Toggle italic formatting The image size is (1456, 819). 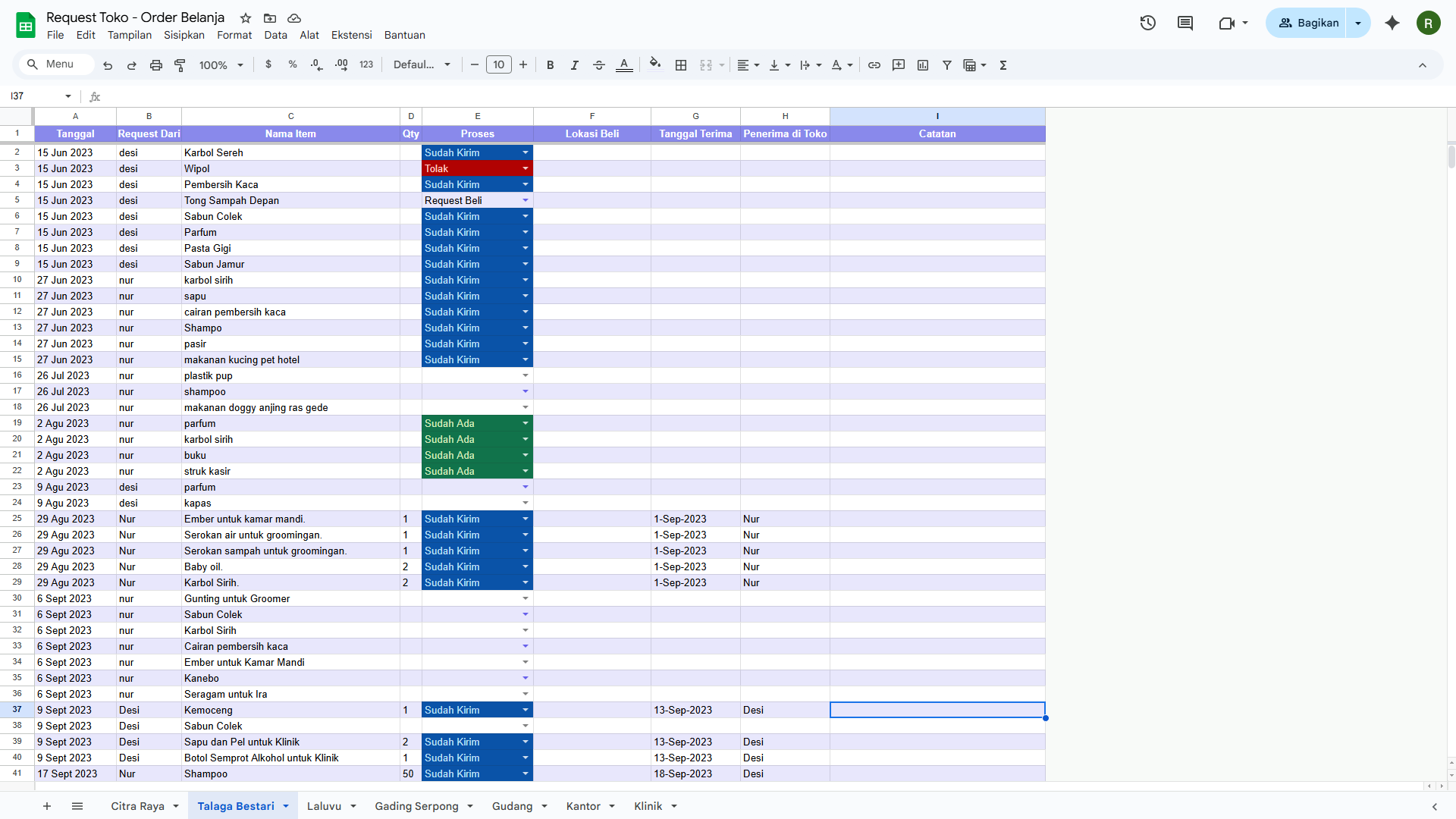click(x=574, y=65)
